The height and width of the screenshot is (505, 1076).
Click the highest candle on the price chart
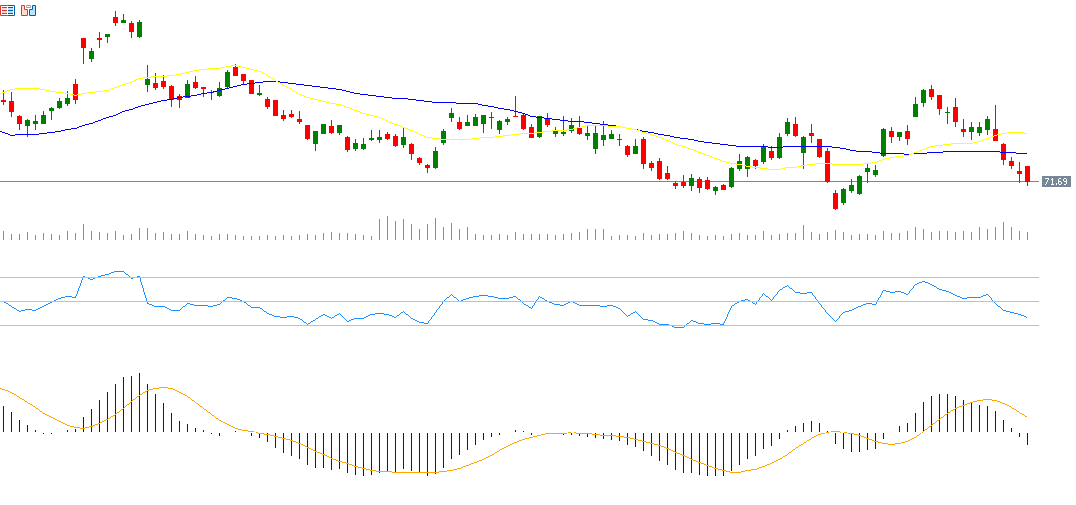pos(116,20)
